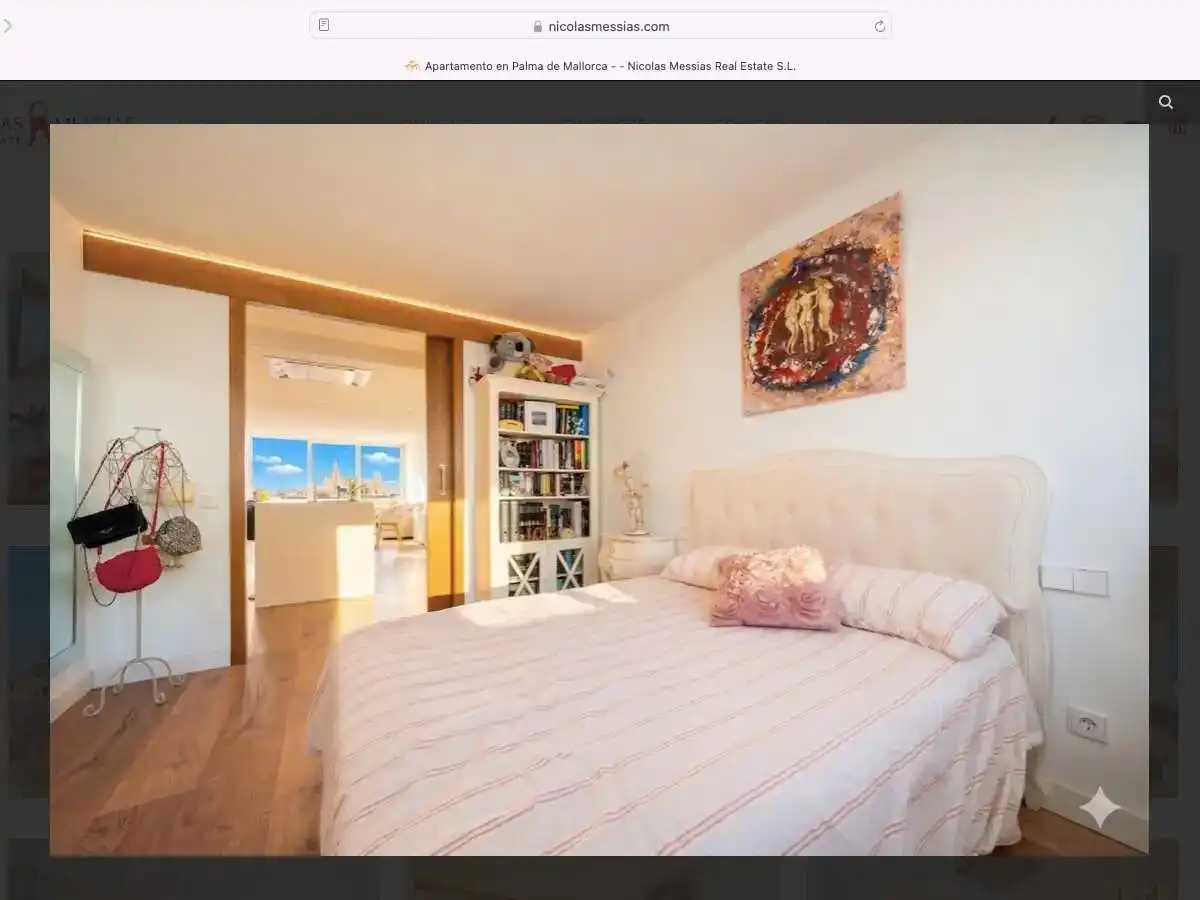The height and width of the screenshot is (900, 1200).
Task: Select the Apartamento en Palma de Mallorca tab
Action: tap(600, 66)
